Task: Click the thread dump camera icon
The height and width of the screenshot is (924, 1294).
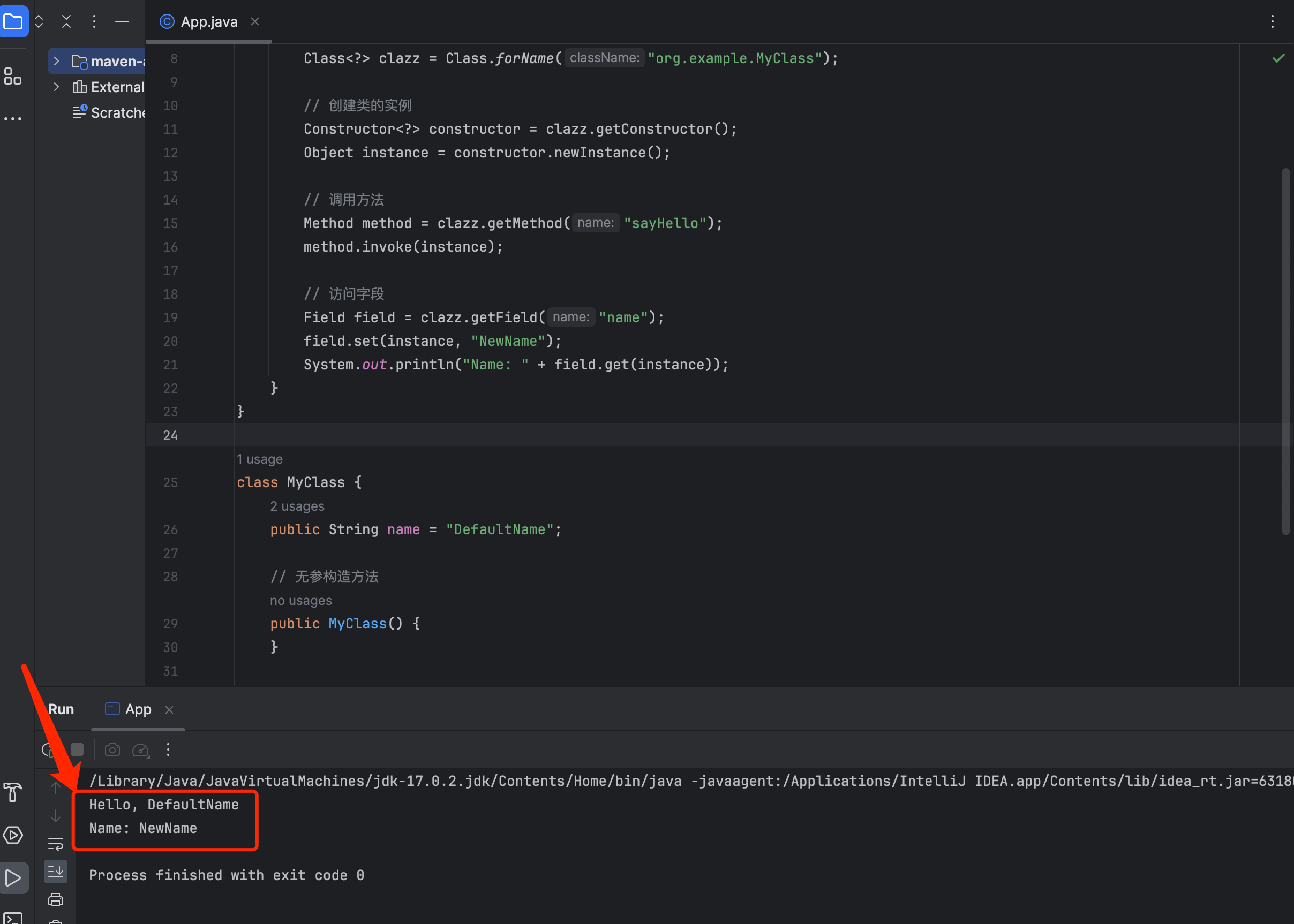Action: click(x=112, y=749)
